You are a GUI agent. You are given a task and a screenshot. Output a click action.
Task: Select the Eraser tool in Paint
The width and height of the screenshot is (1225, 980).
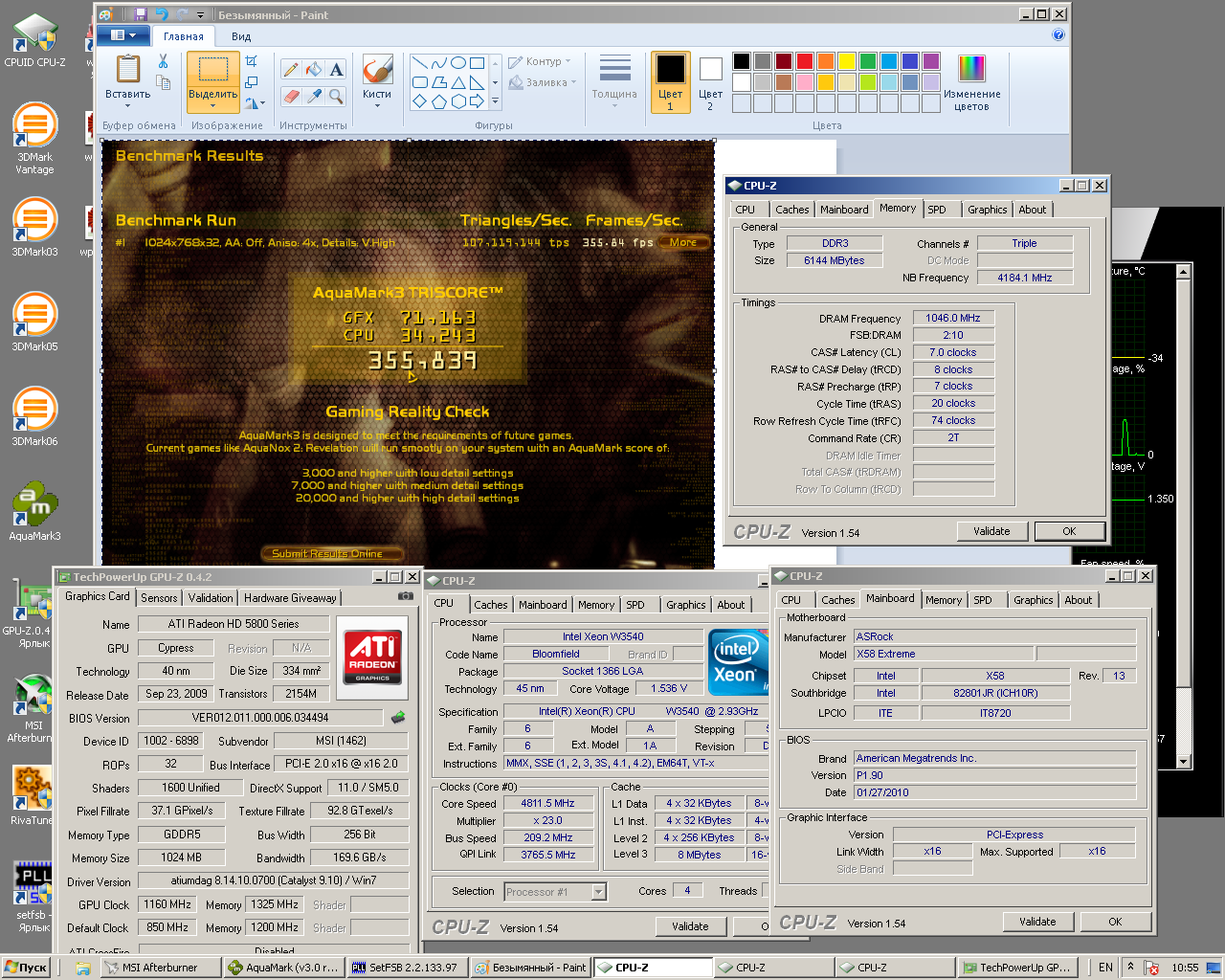(x=291, y=96)
